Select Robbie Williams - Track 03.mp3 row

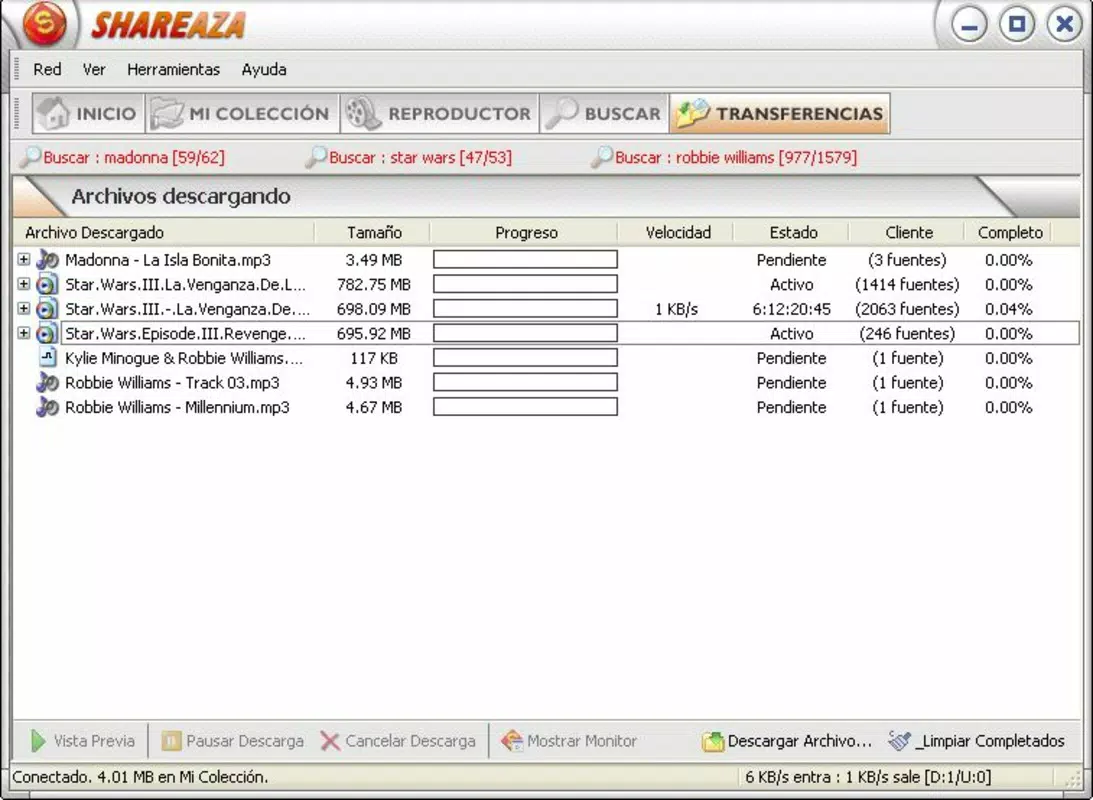[x=546, y=383]
